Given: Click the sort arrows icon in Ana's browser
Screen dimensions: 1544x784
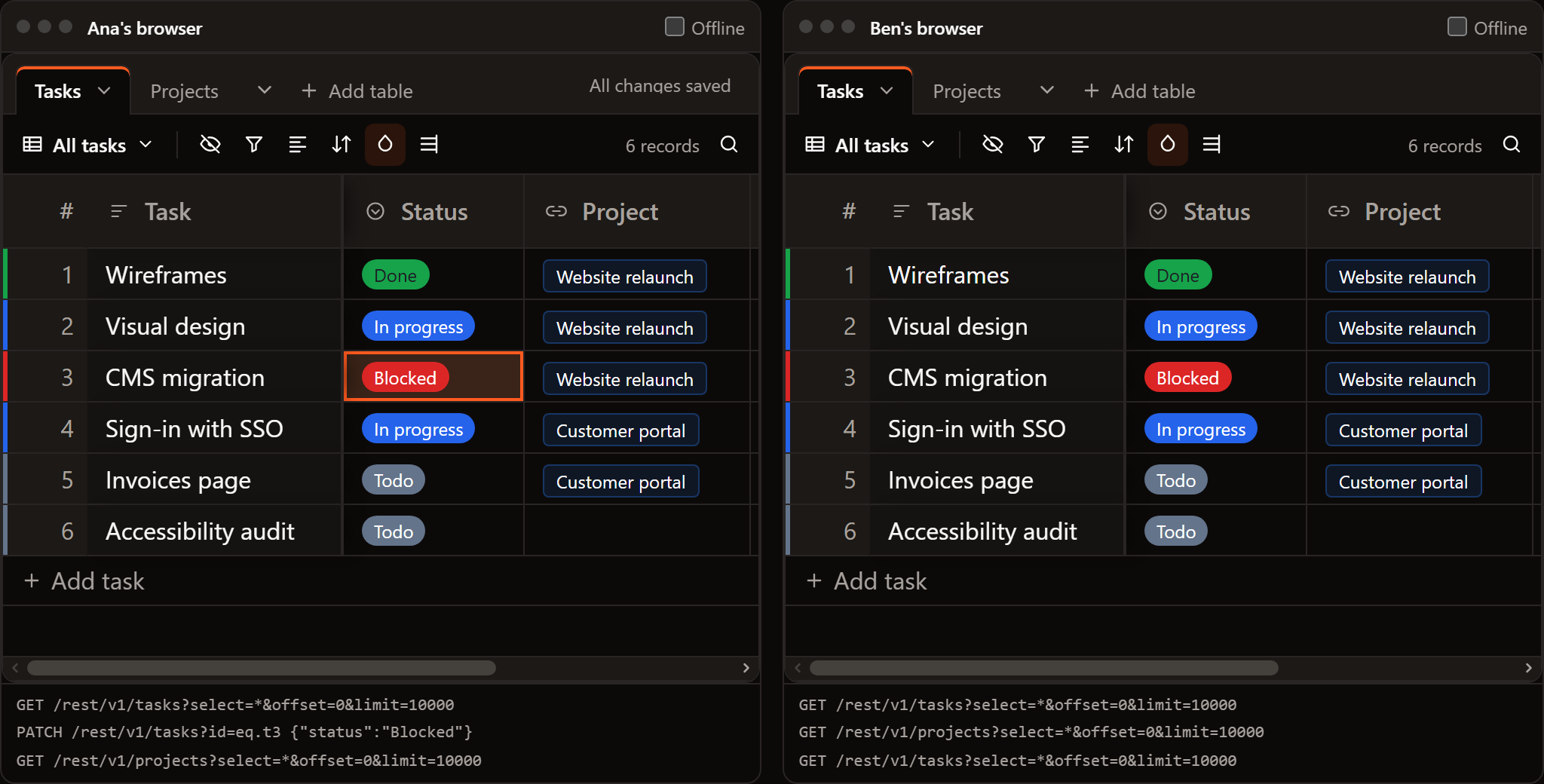Looking at the screenshot, I should [x=342, y=144].
